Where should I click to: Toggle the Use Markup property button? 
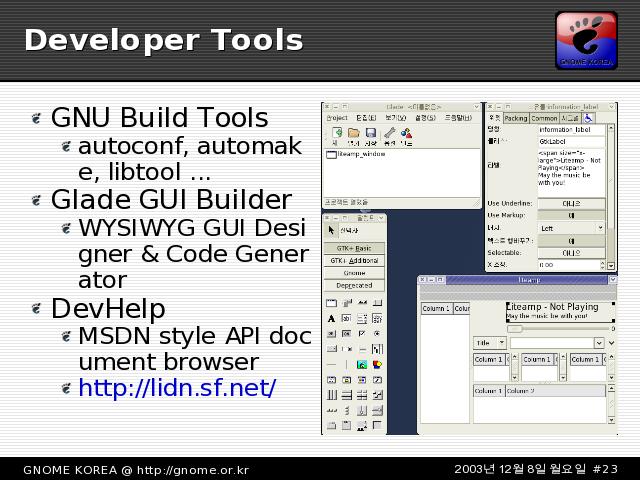571,215
